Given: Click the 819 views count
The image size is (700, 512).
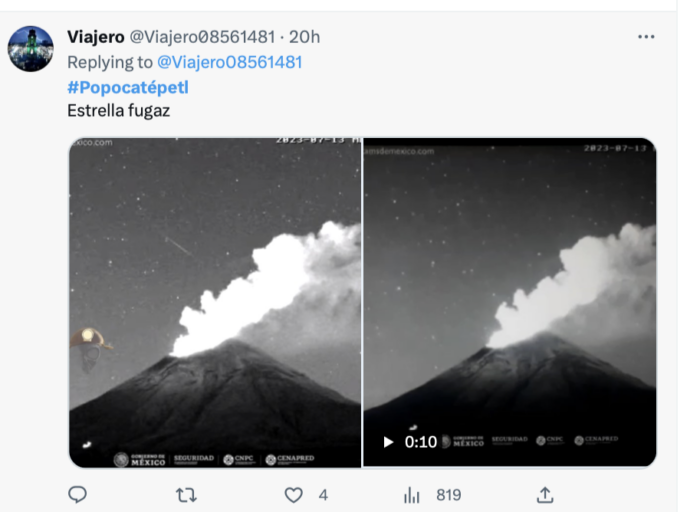Looking at the screenshot, I should pos(448,494).
